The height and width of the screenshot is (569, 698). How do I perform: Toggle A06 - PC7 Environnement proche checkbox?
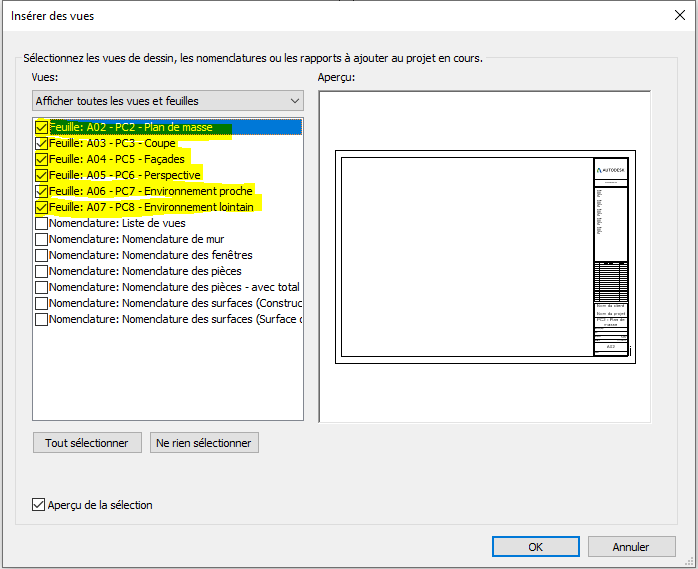click(41, 192)
